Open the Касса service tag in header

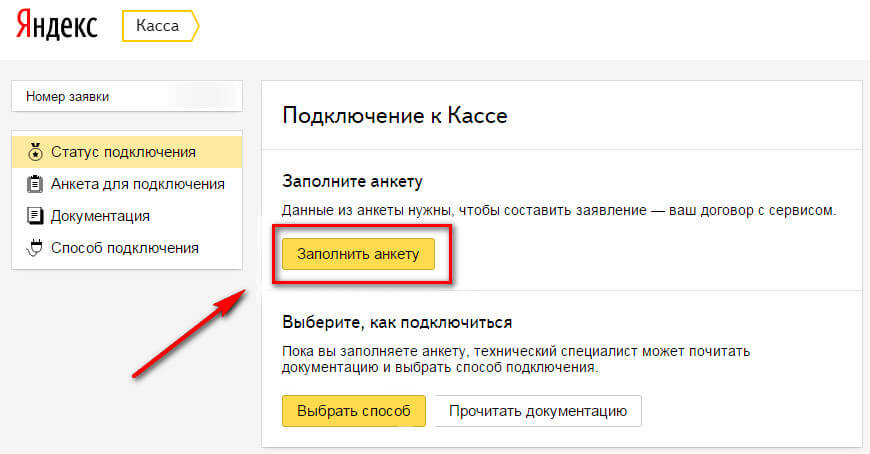pos(158,27)
